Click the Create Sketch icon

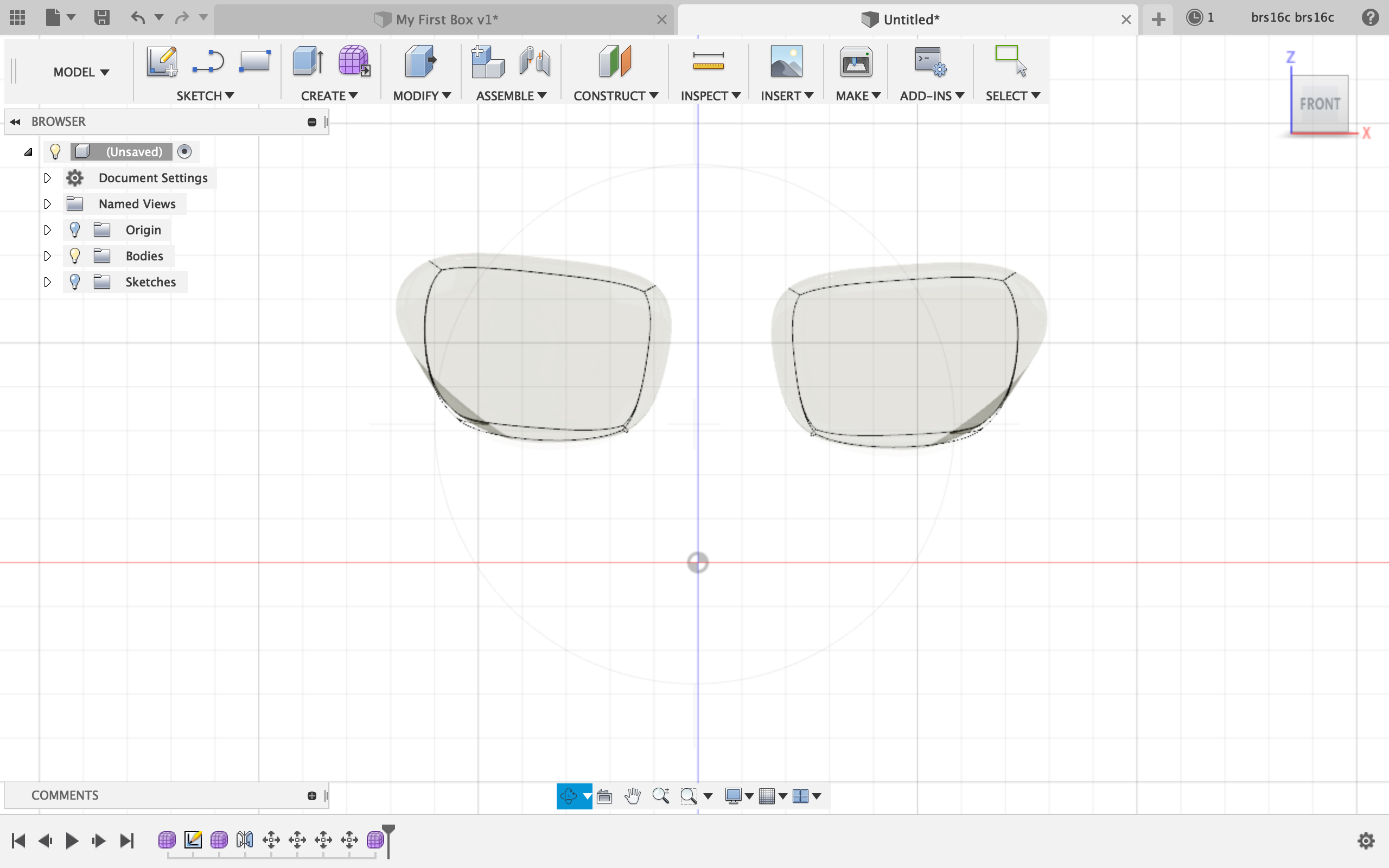click(x=161, y=61)
